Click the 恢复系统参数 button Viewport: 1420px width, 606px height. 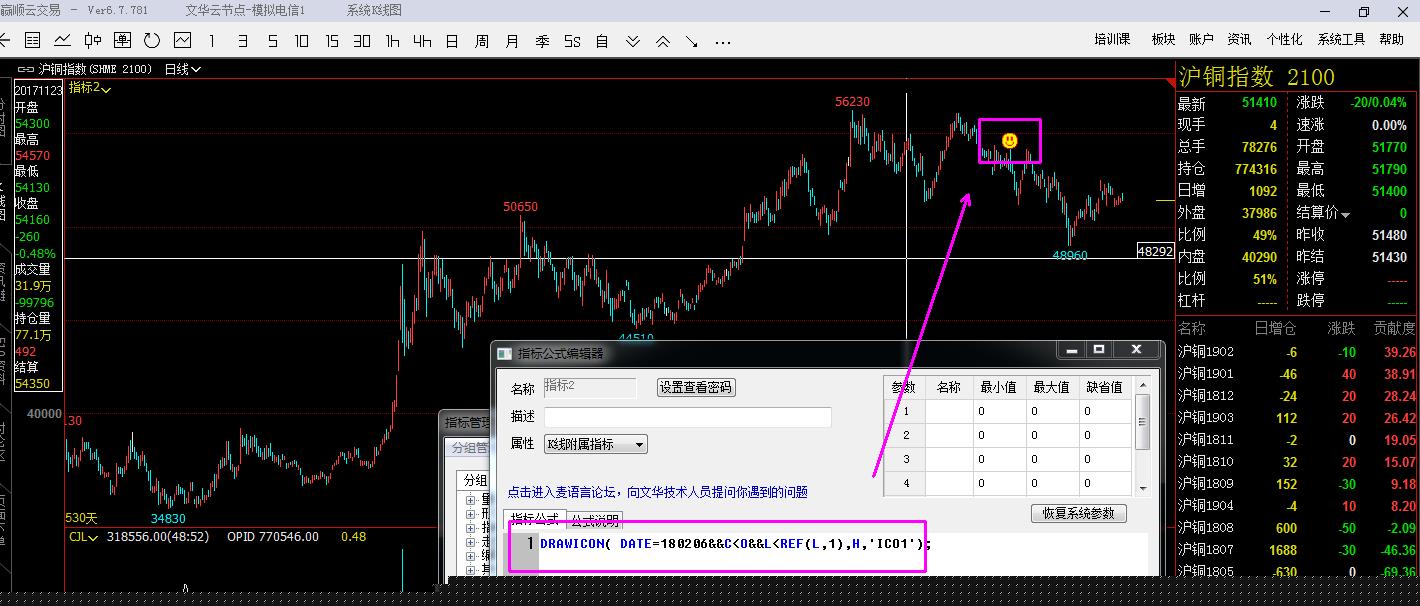pyautogui.click(x=1078, y=513)
